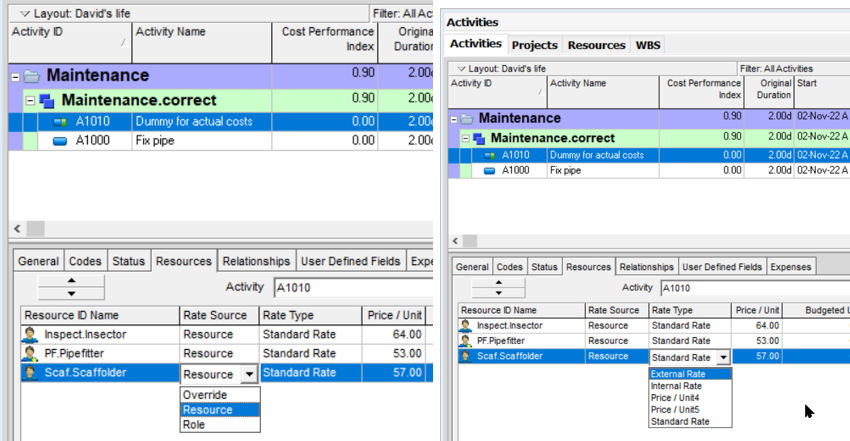
Task: Collapse the Maintenance group in left panel
Action: pos(16,76)
